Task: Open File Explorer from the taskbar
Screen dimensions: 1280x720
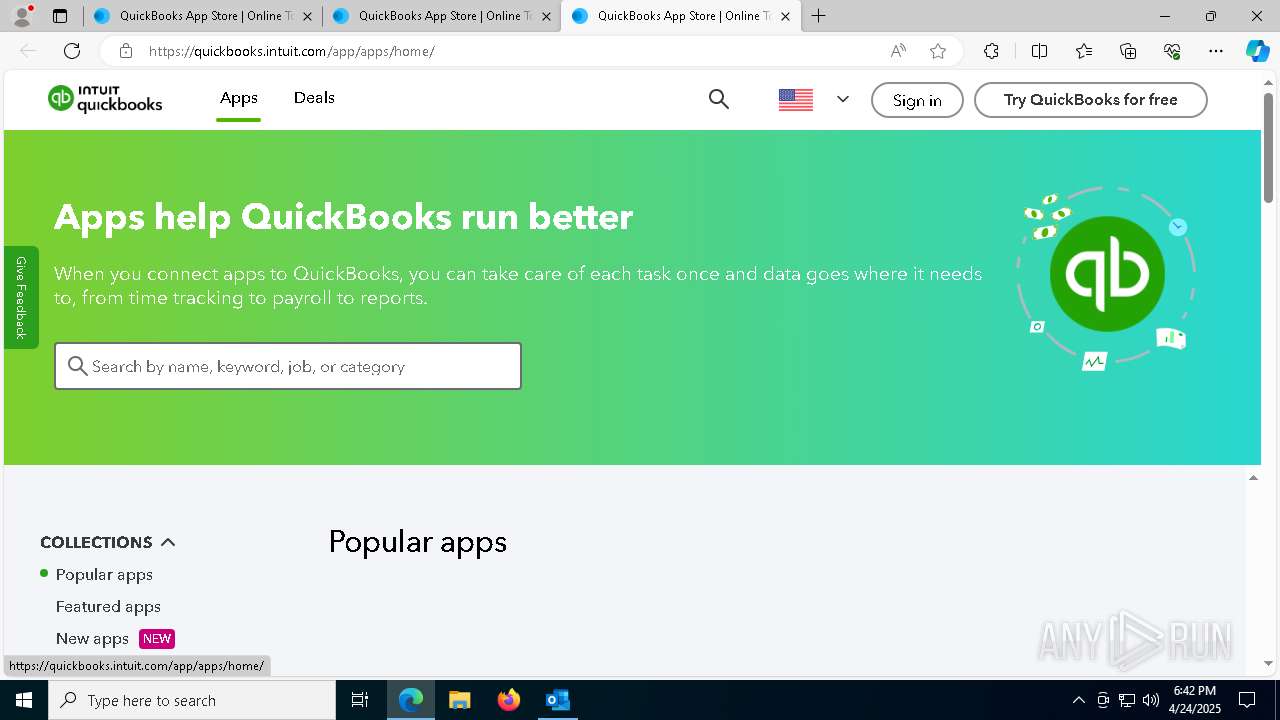Action: (x=459, y=700)
